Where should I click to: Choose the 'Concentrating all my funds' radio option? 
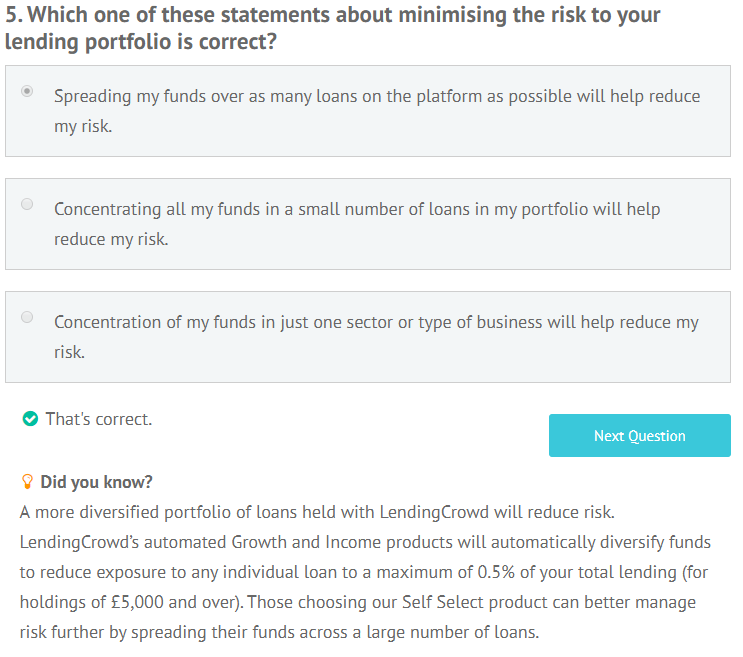click(x=27, y=204)
